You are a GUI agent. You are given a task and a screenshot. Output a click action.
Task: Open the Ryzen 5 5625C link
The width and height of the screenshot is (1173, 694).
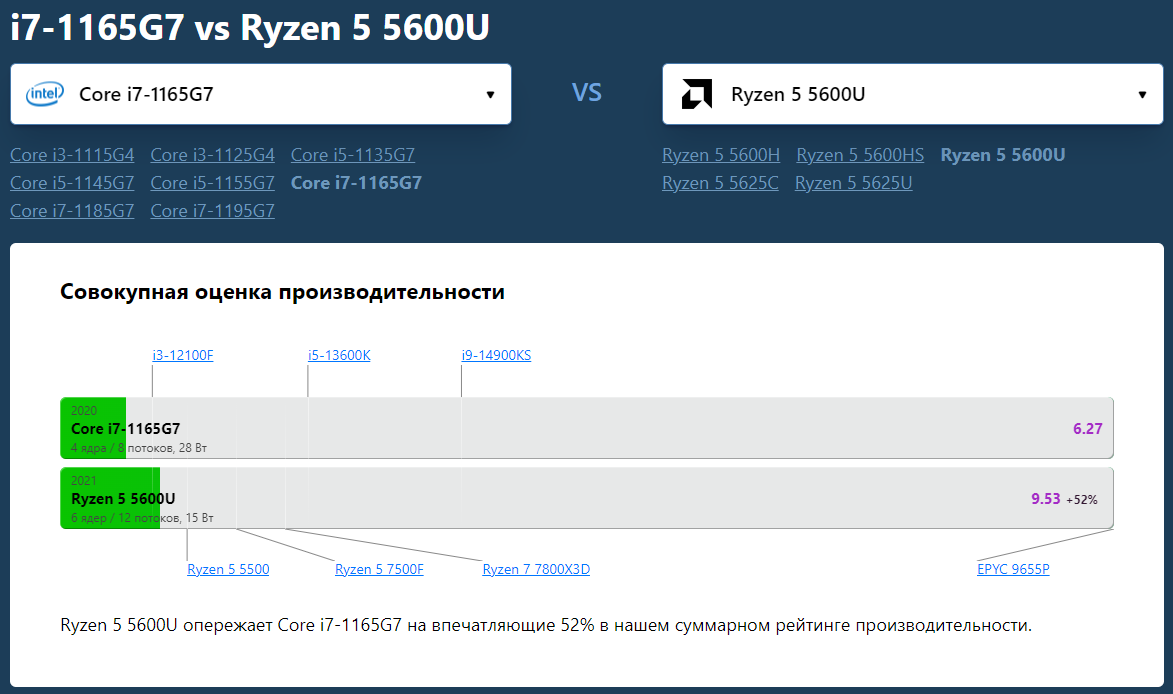tap(720, 182)
